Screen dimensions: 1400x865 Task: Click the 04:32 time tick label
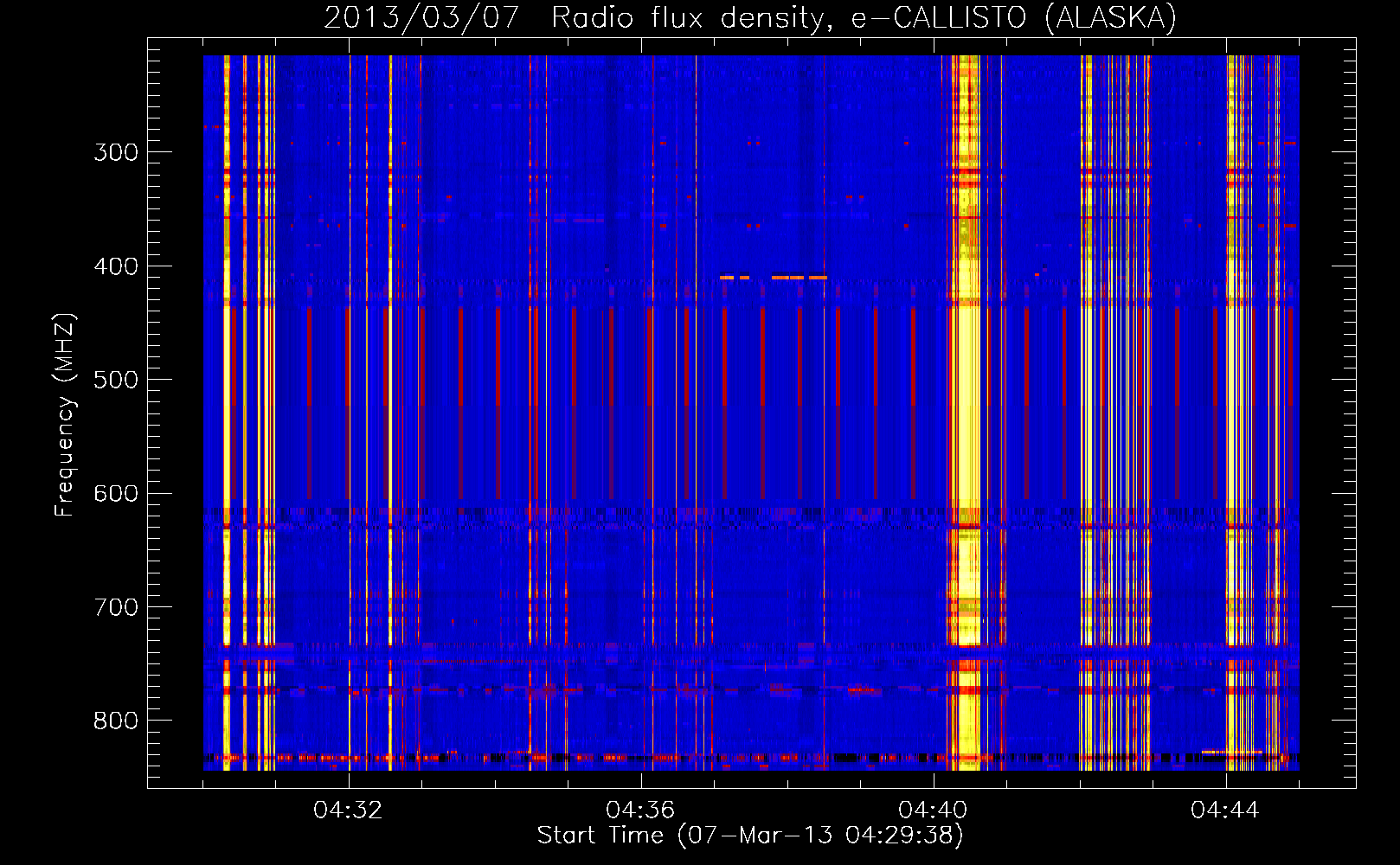click(348, 810)
